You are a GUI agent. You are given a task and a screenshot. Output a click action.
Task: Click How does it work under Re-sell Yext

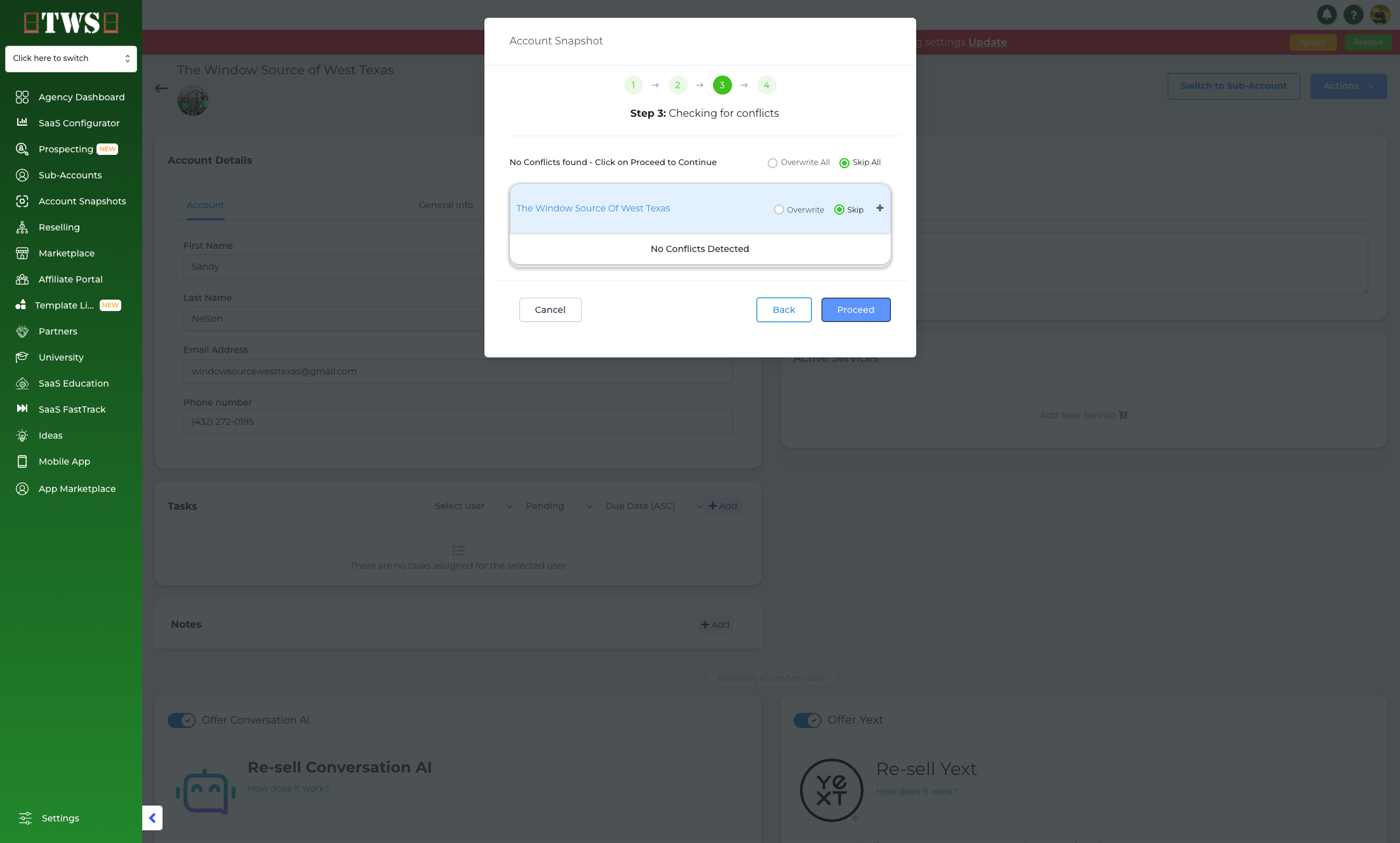(x=917, y=792)
